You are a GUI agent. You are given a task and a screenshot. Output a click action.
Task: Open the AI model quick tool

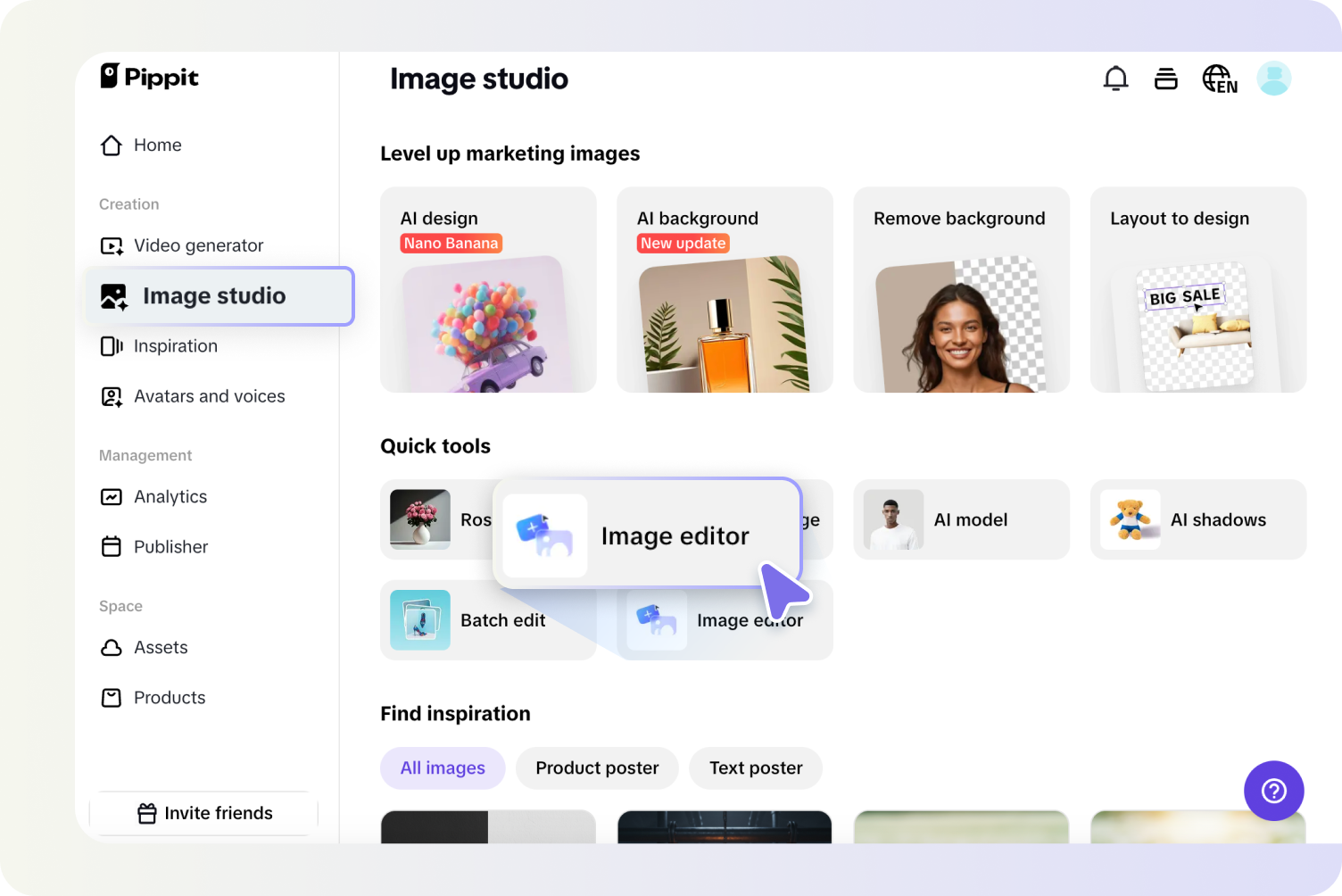pyautogui.click(x=961, y=519)
